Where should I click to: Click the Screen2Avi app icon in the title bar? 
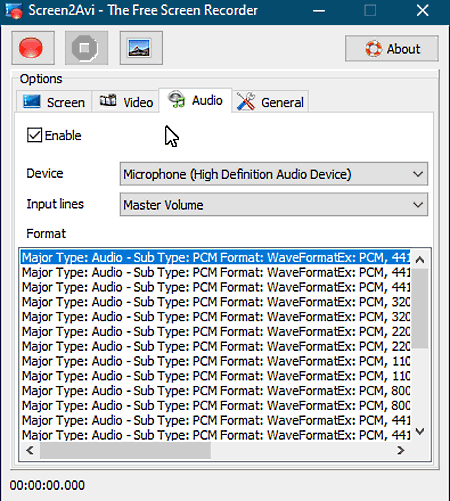(x=14, y=11)
